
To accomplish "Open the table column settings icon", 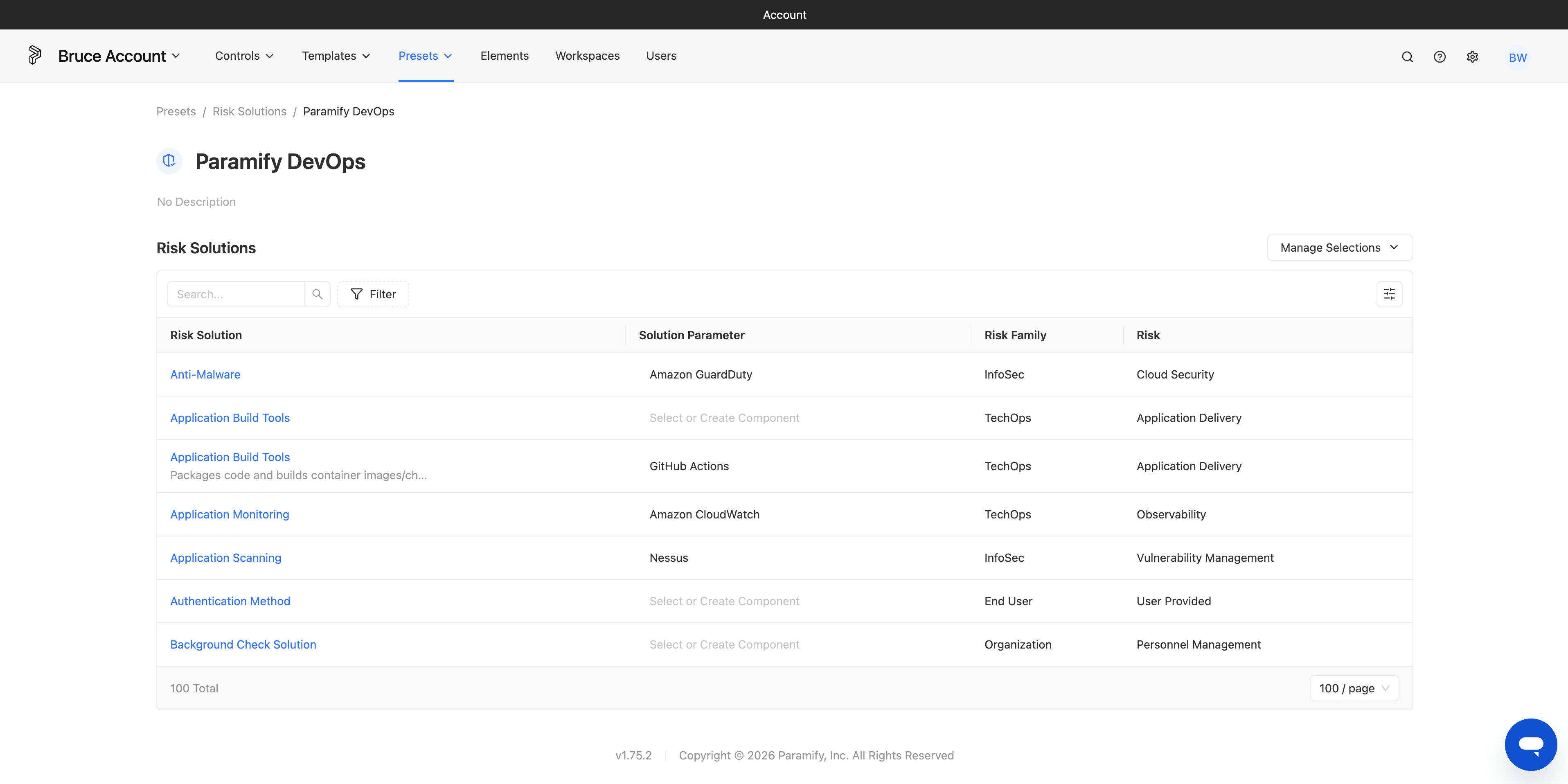I will pyautogui.click(x=1389, y=294).
